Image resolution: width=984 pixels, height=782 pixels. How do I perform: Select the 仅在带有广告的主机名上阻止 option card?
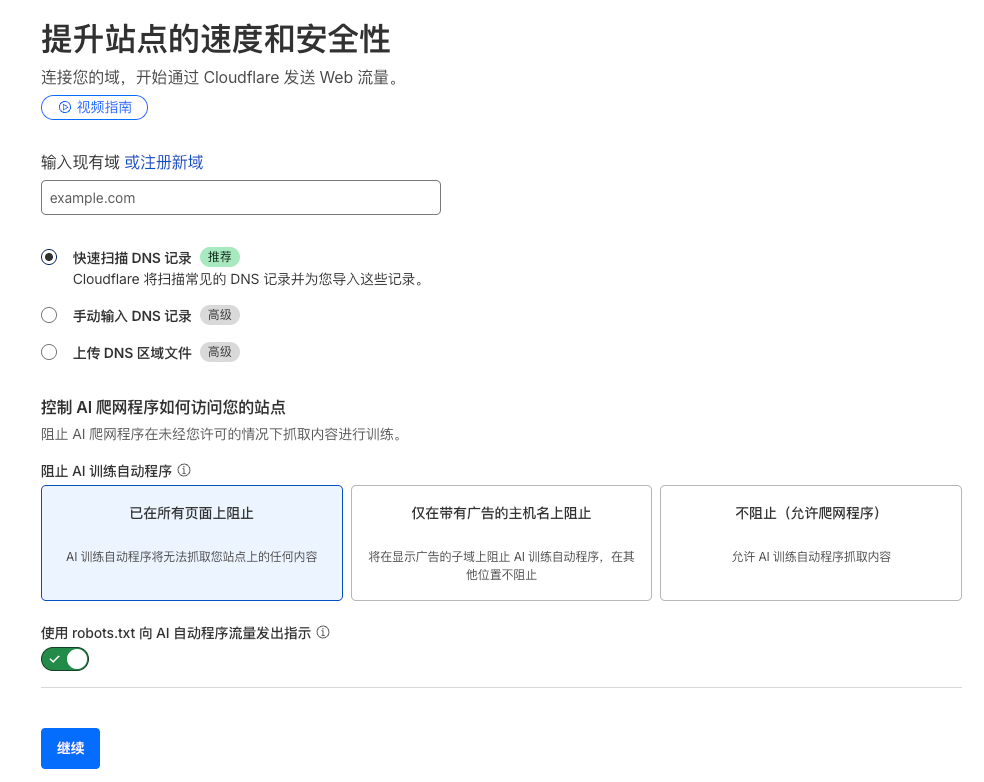pos(501,543)
